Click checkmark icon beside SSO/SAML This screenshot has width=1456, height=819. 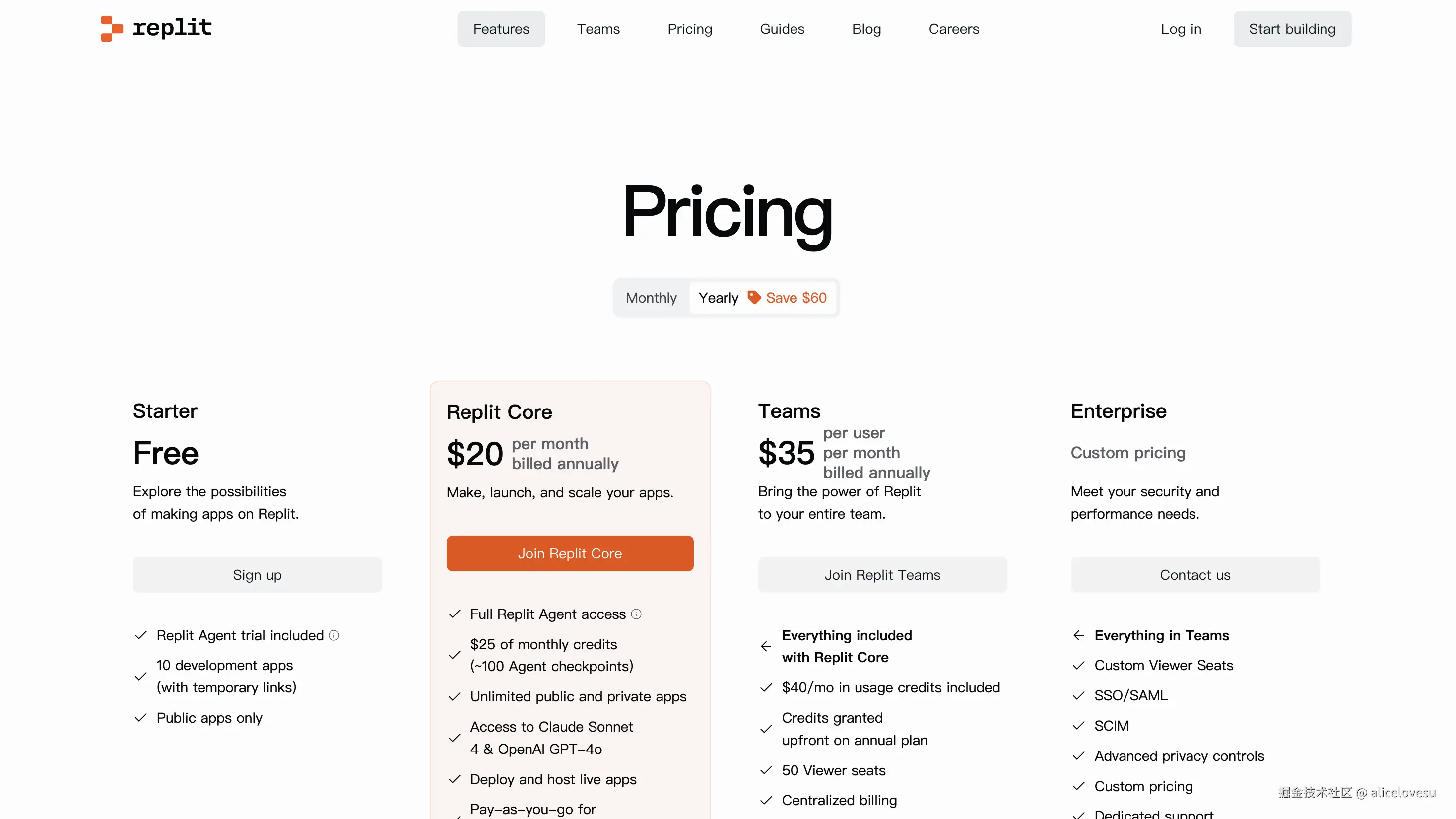1078,696
